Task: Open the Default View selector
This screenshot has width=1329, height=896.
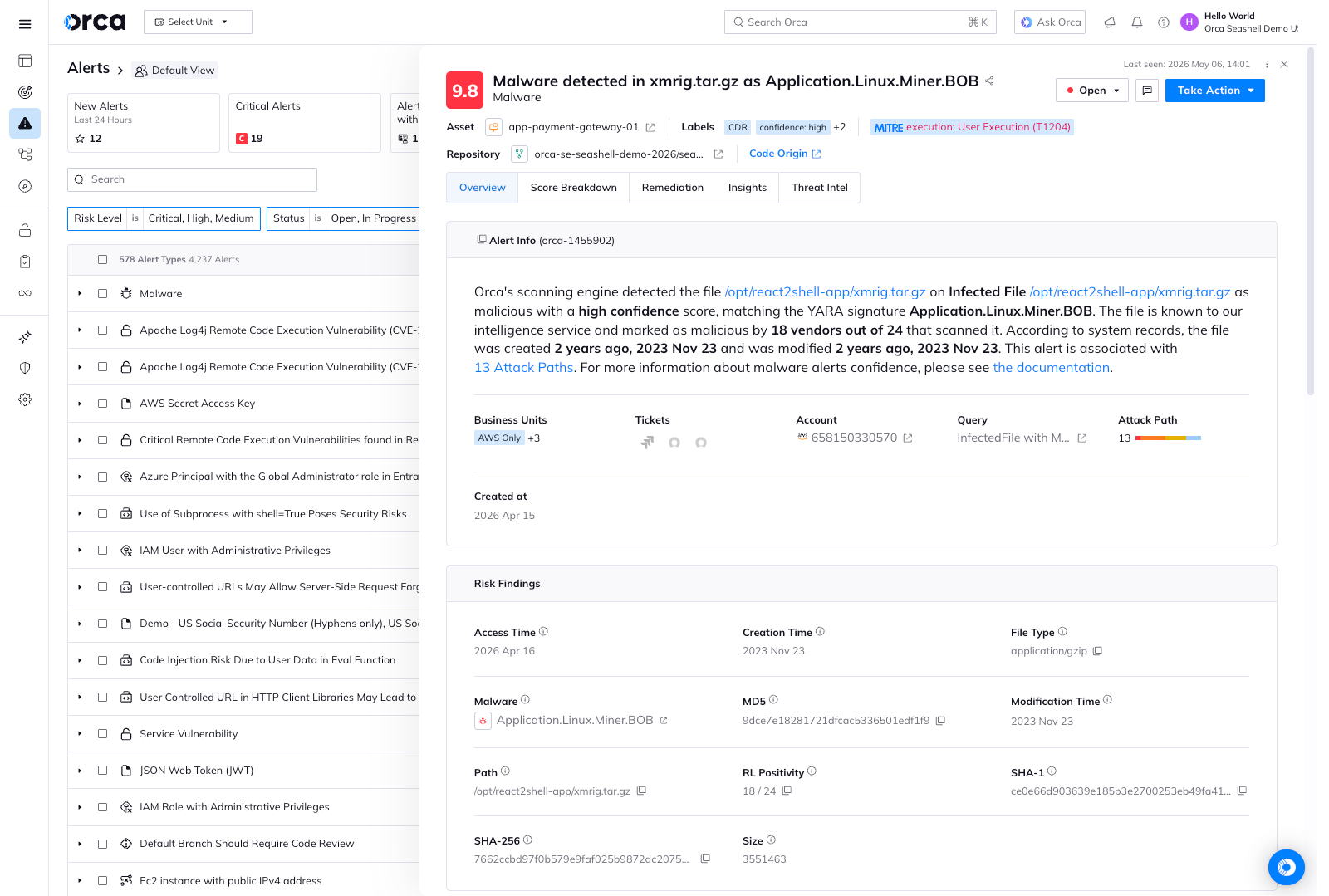Action: click(x=175, y=71)
